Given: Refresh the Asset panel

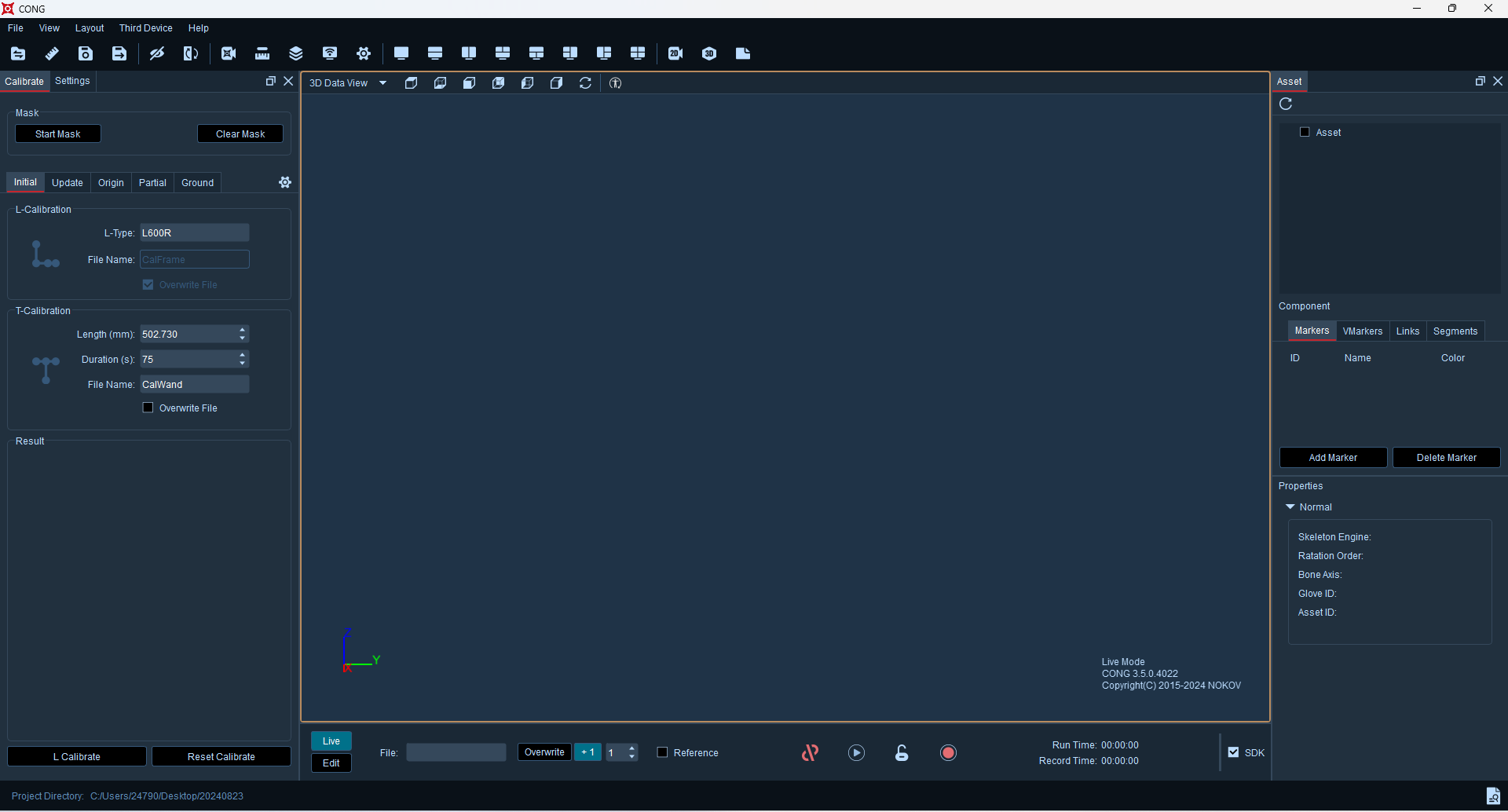Looking at the screenshot, I should tap(1286, 104).
